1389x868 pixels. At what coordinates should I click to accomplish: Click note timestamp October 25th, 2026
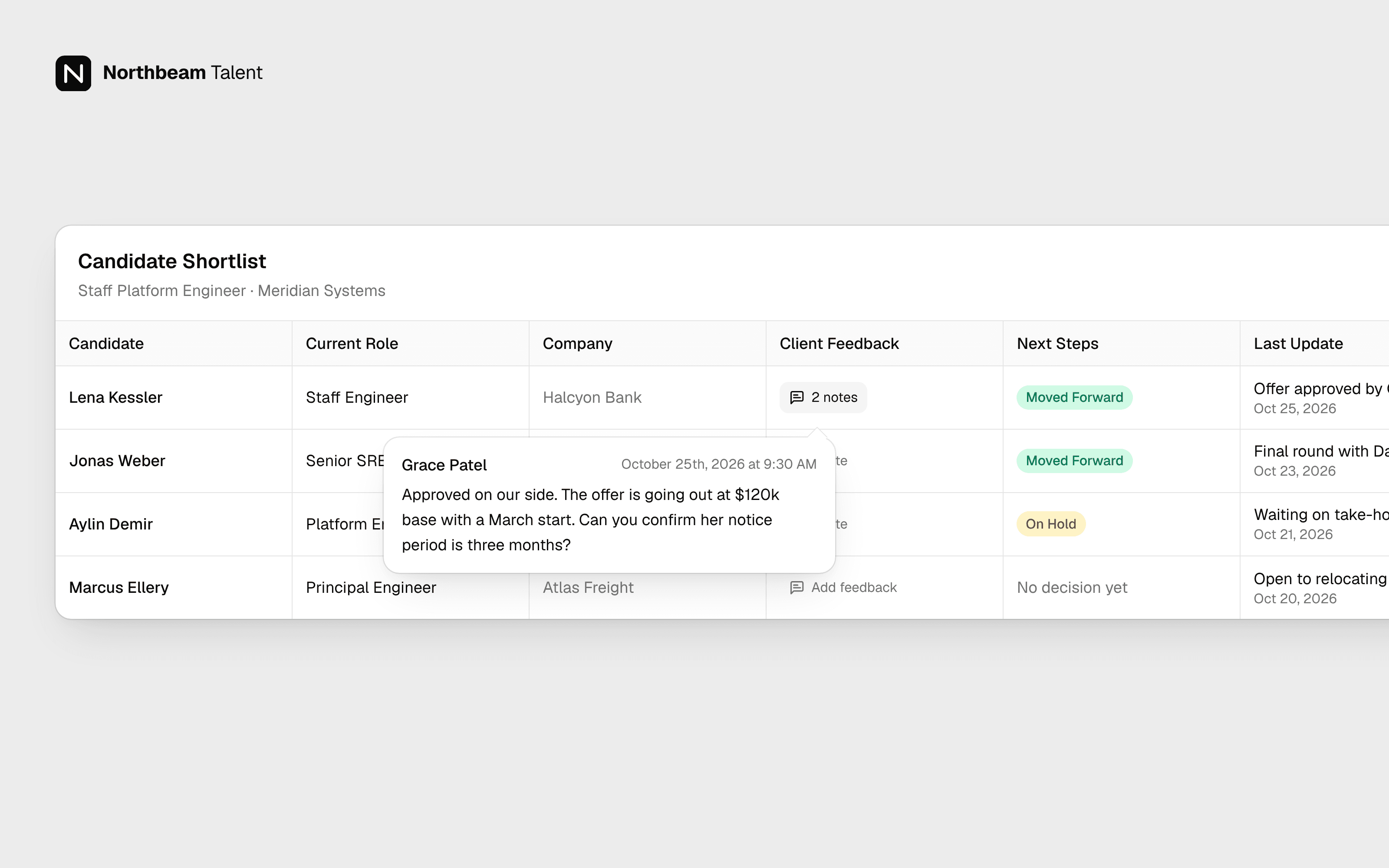(x=719, y=464)
